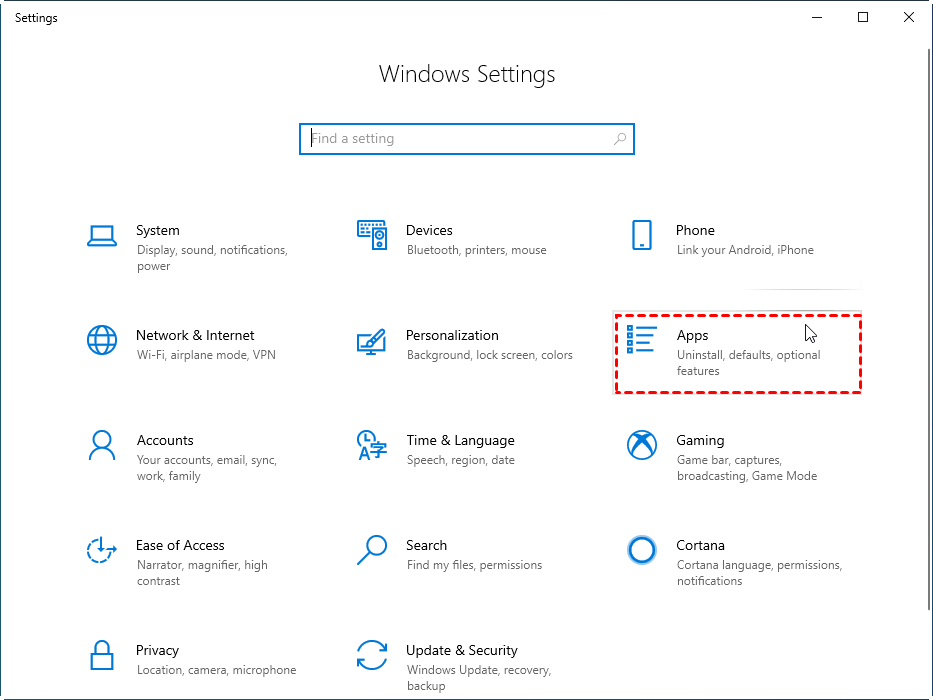Click the System laptop icon

click(x=102, y=236)
